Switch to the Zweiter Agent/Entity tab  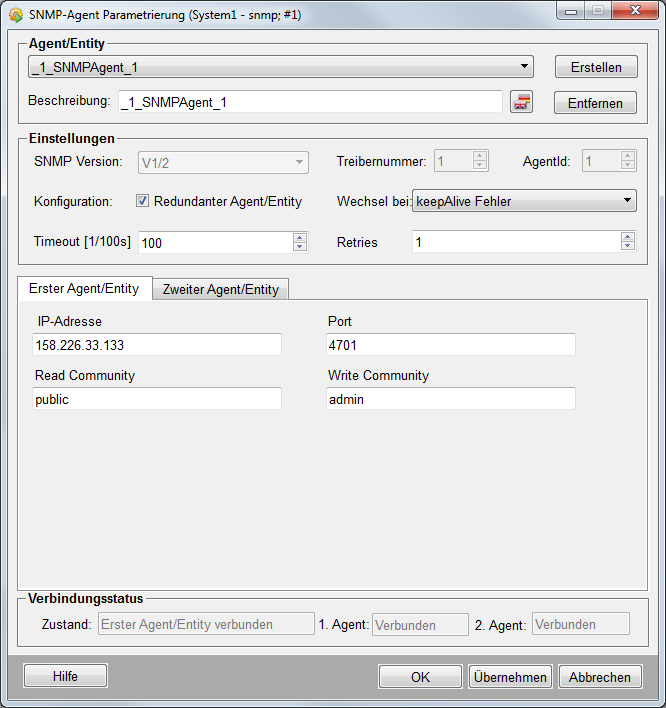[220, 289]
